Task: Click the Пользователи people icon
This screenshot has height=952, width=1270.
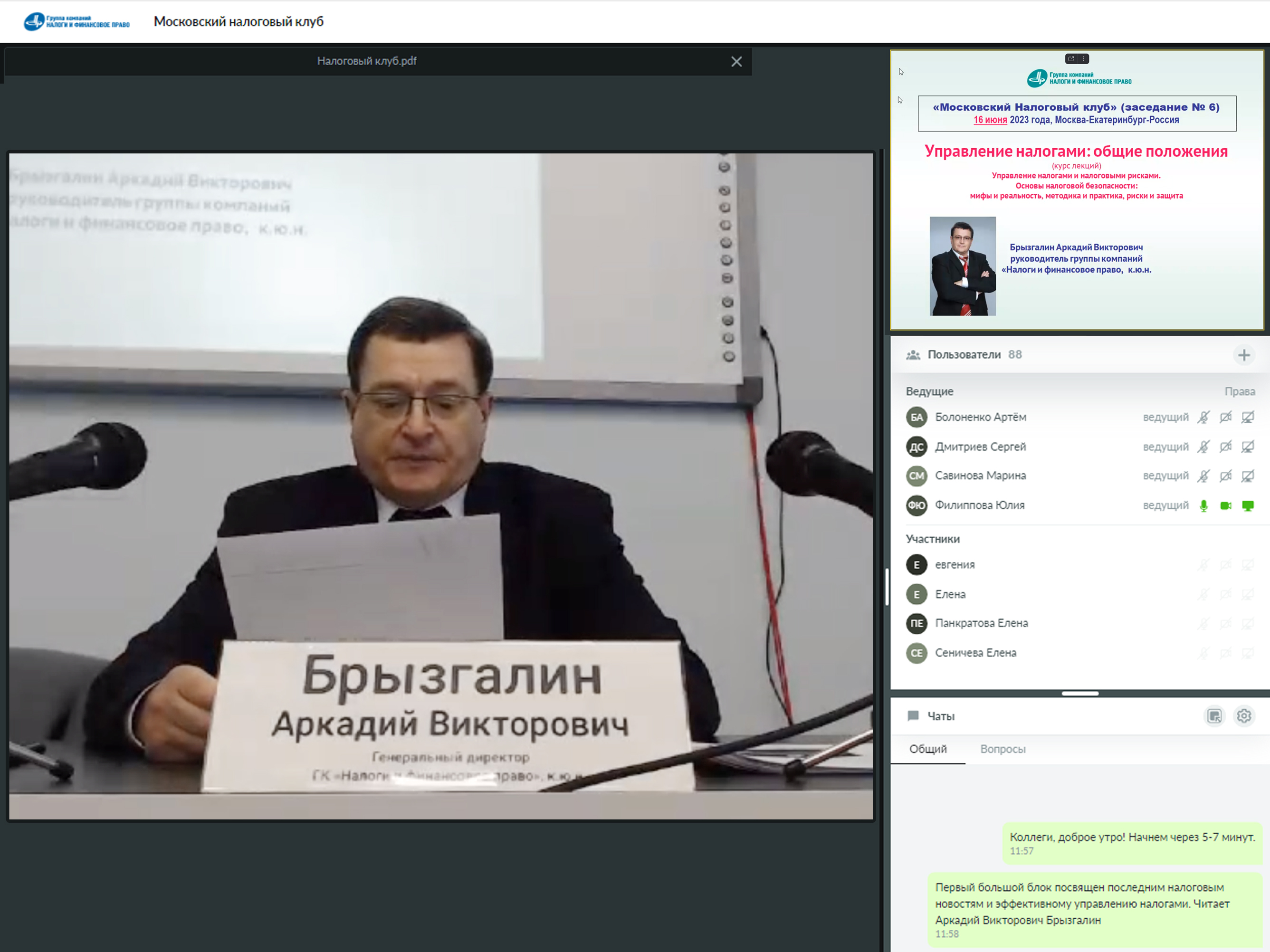Action: pyautogui.click(x=913, y=355)
